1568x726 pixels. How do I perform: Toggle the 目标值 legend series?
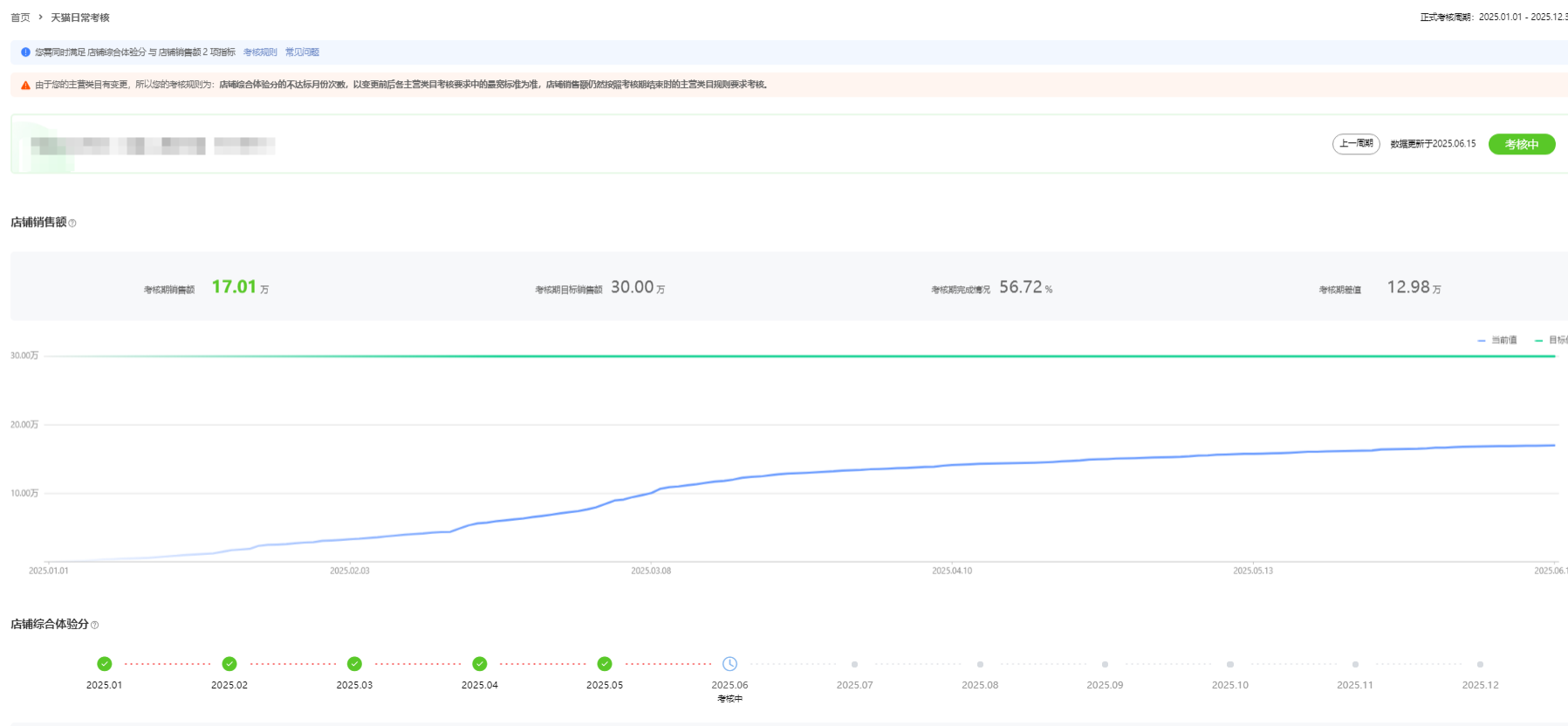[x=1552, y=340]
